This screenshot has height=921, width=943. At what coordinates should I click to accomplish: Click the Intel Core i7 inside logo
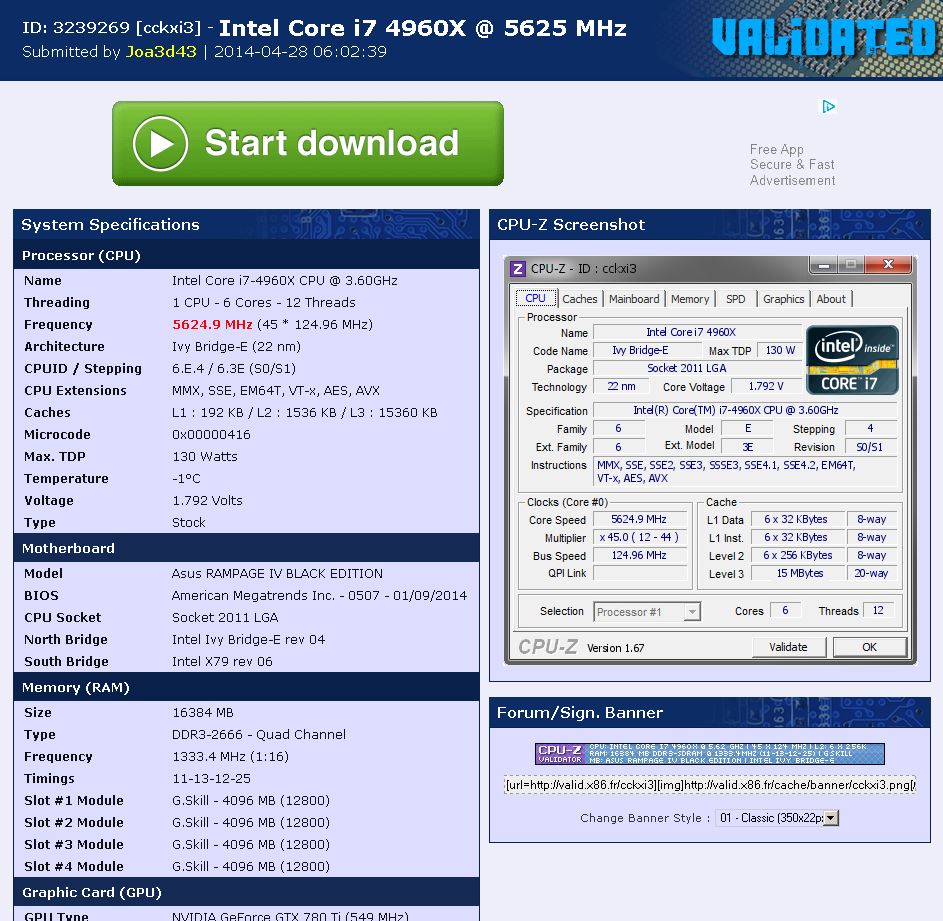[x=852, y=360]
